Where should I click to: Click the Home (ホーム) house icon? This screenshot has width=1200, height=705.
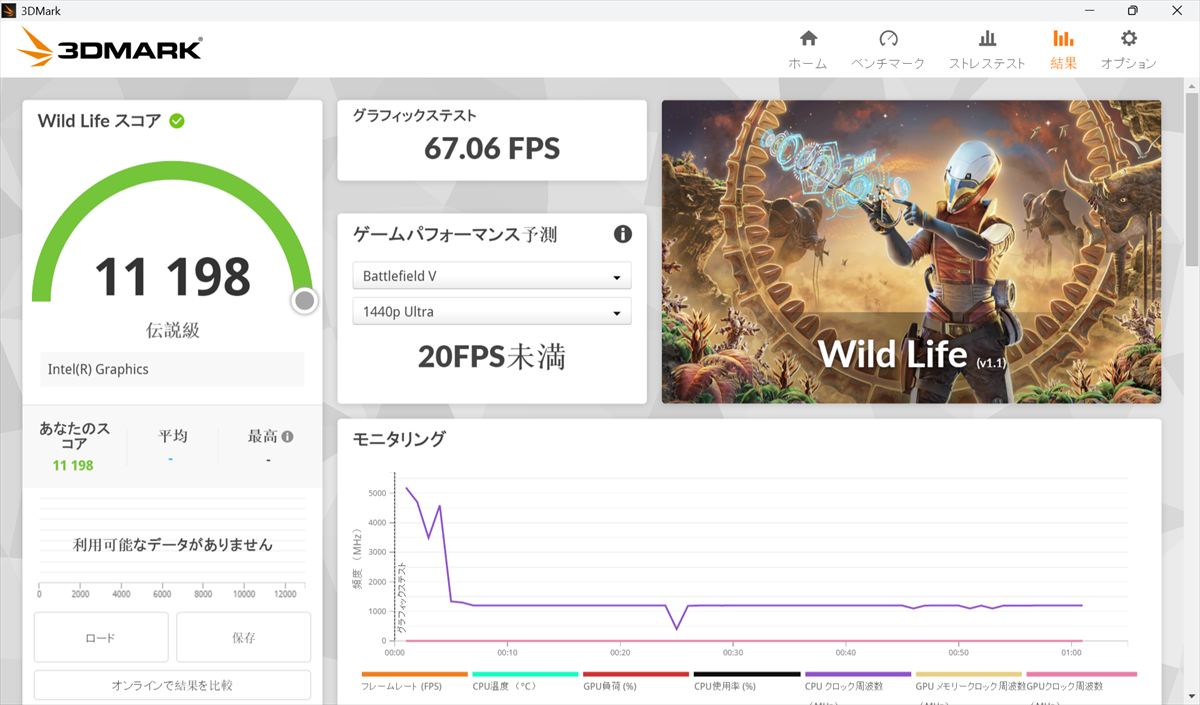[x=808, y=40]
